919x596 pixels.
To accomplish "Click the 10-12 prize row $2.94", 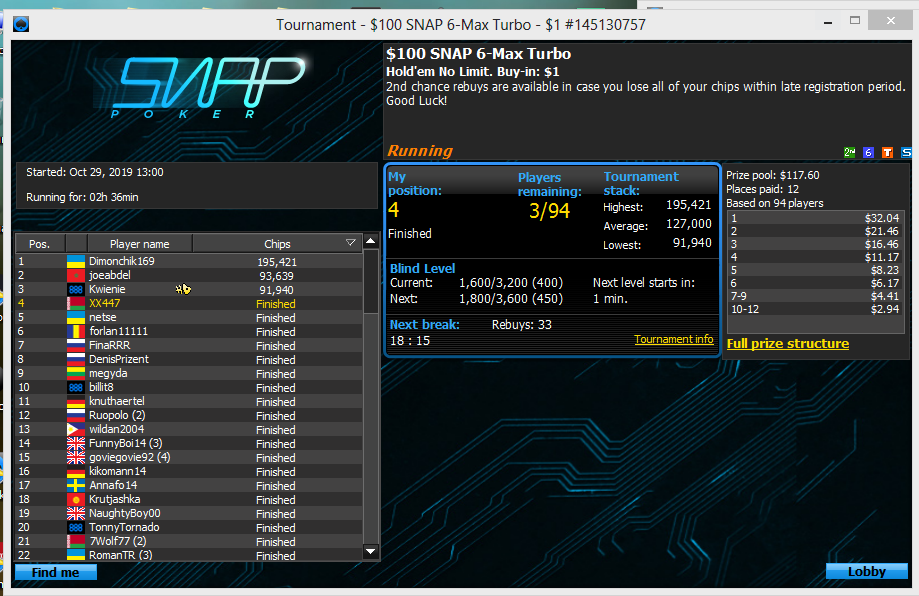I will click(815, 309).
